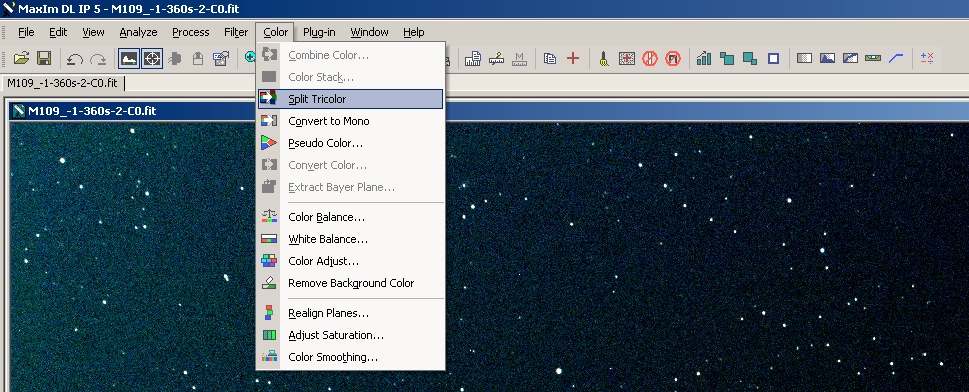Choose Pseudo Color...

click(350, 143)
